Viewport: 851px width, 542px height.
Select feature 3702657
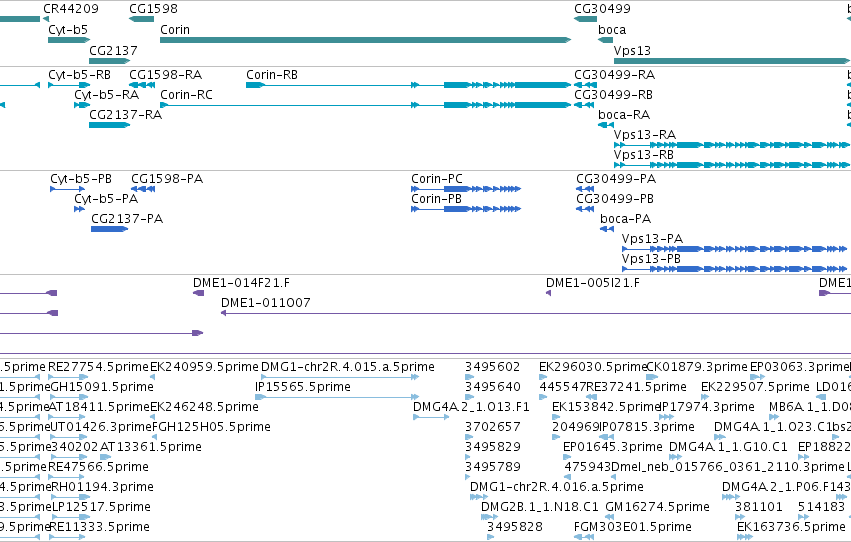coord(468,437)
